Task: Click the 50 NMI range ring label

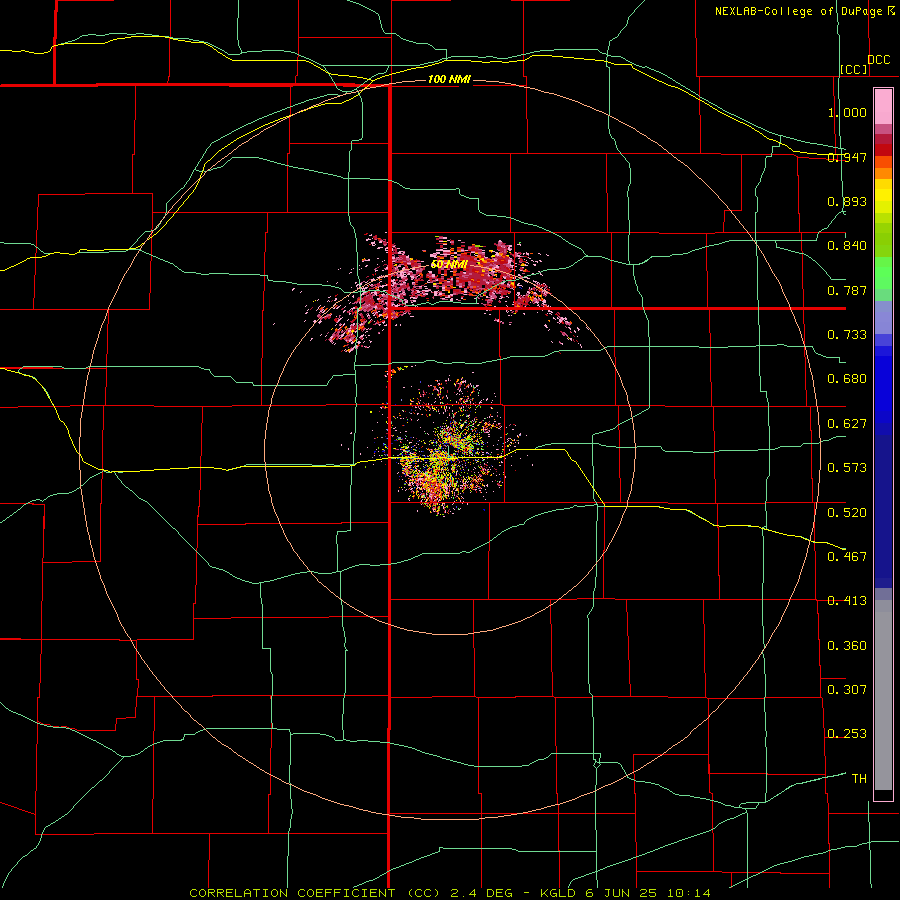Action: click(449, 265)
